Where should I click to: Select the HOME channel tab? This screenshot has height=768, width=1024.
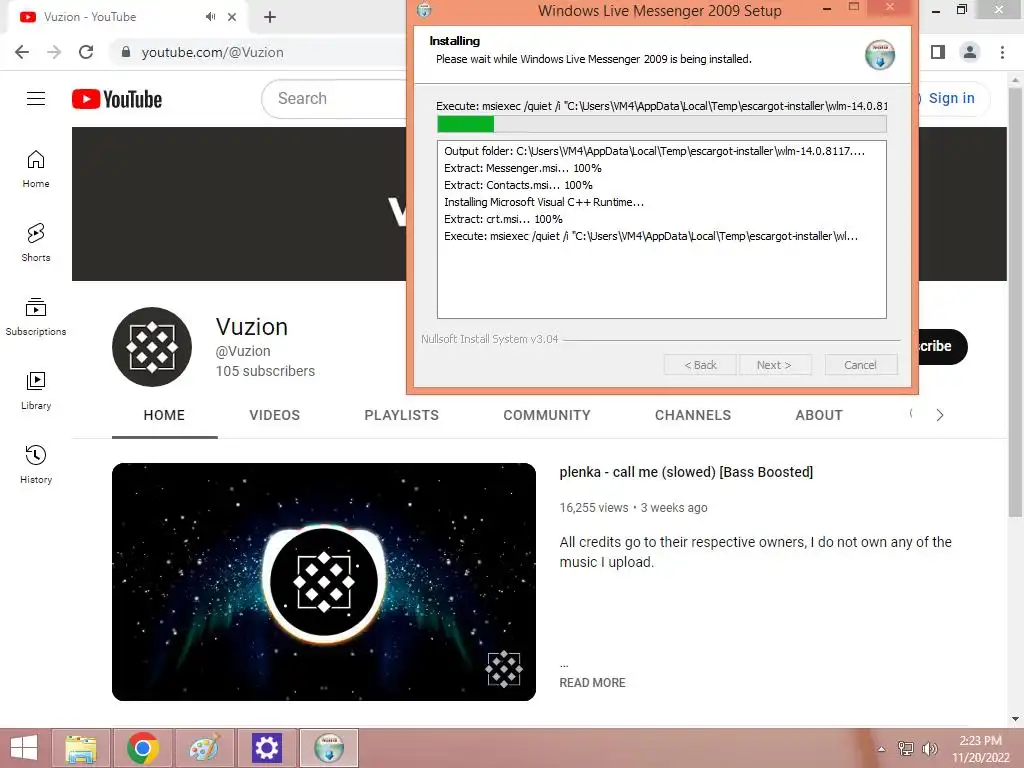[x=165, y=415]
